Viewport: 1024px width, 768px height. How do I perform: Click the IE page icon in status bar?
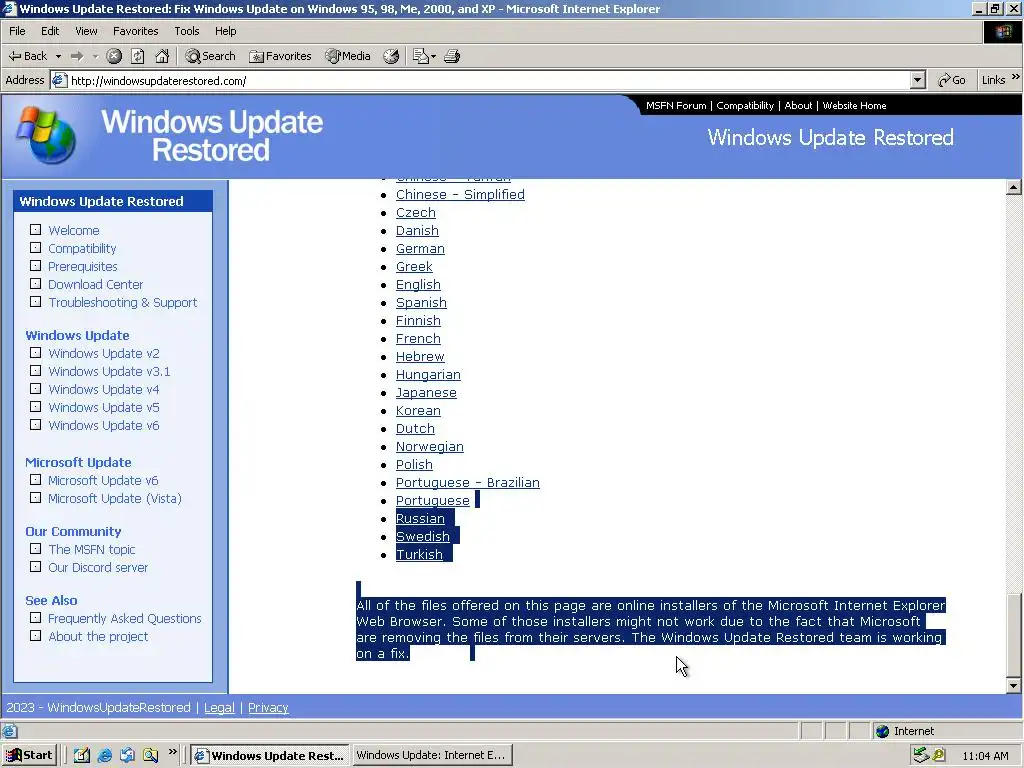pyautogui.click(x=9, y=731)
